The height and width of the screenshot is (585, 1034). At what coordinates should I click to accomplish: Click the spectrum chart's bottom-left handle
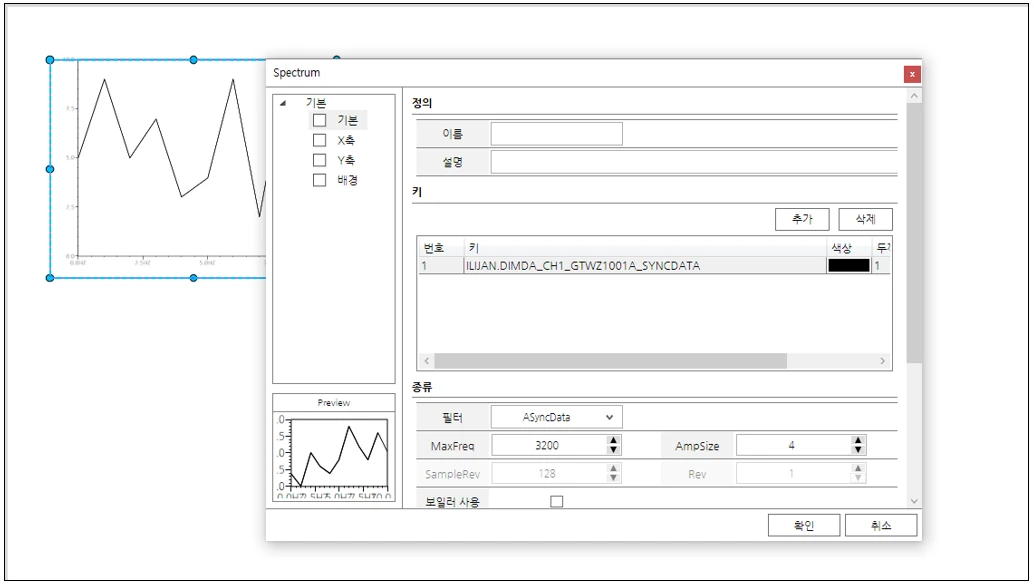click(x=50, y=278)
